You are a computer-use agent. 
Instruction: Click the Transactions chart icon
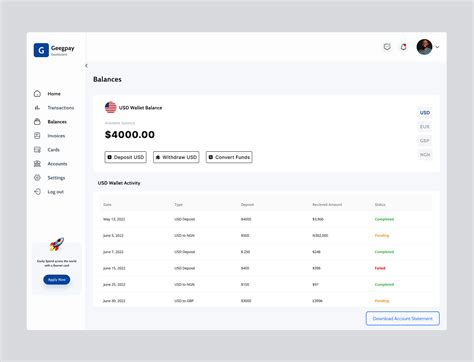(x=37, y=108)
